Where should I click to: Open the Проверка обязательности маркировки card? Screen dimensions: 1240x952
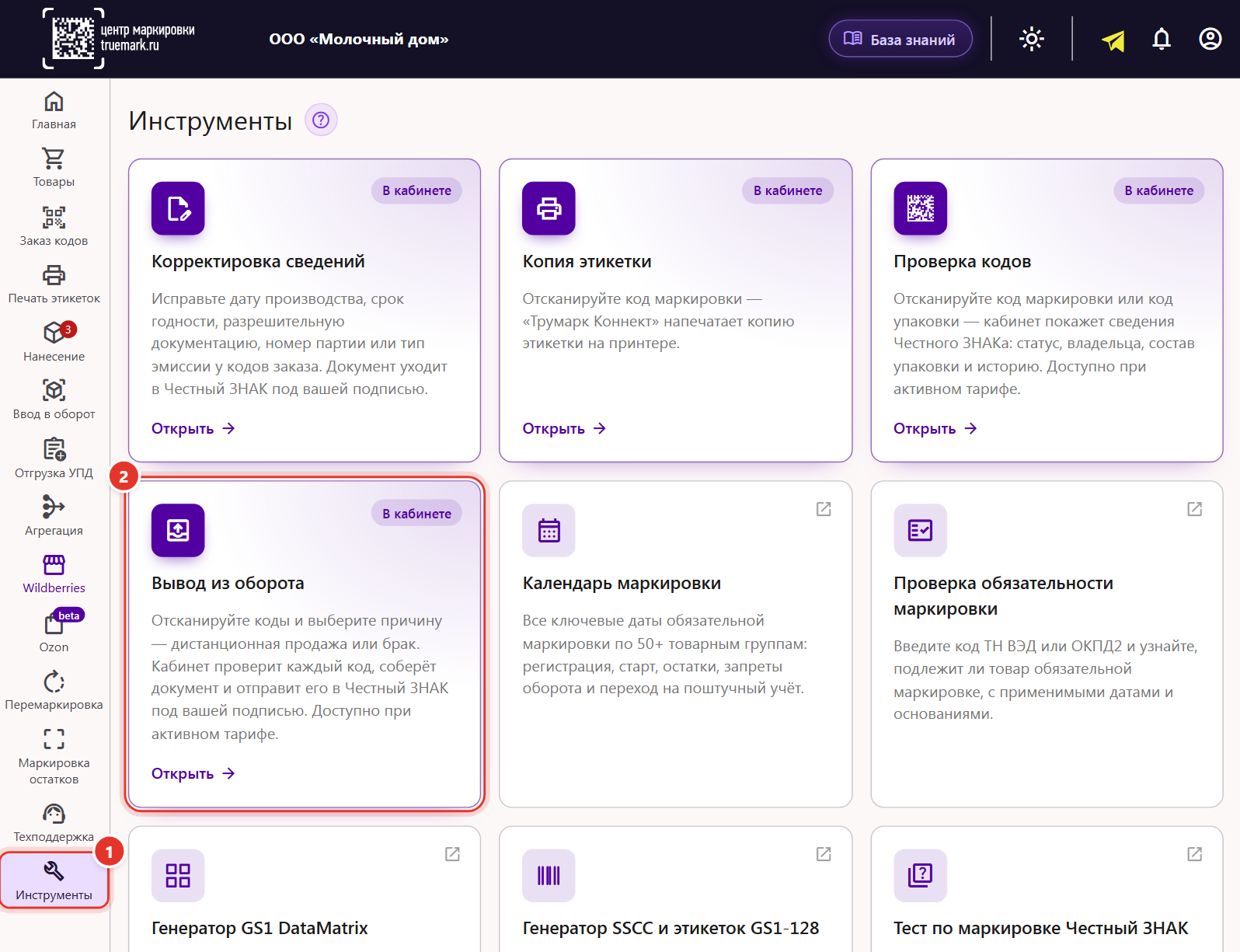pyautogui.click(x=1047, y=644)
